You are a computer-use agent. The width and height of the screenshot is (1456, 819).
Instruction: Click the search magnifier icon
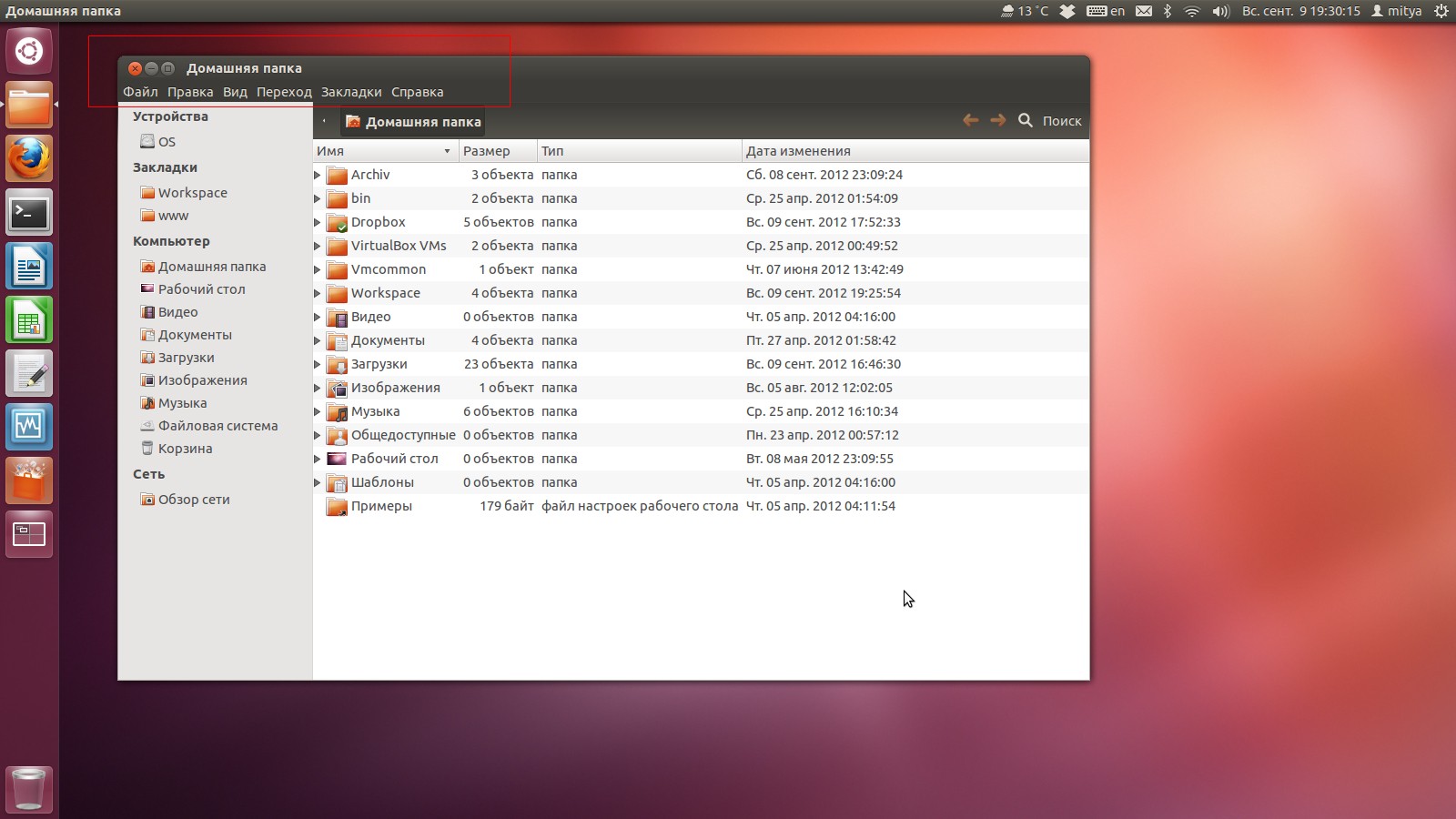click(1026, 120)
